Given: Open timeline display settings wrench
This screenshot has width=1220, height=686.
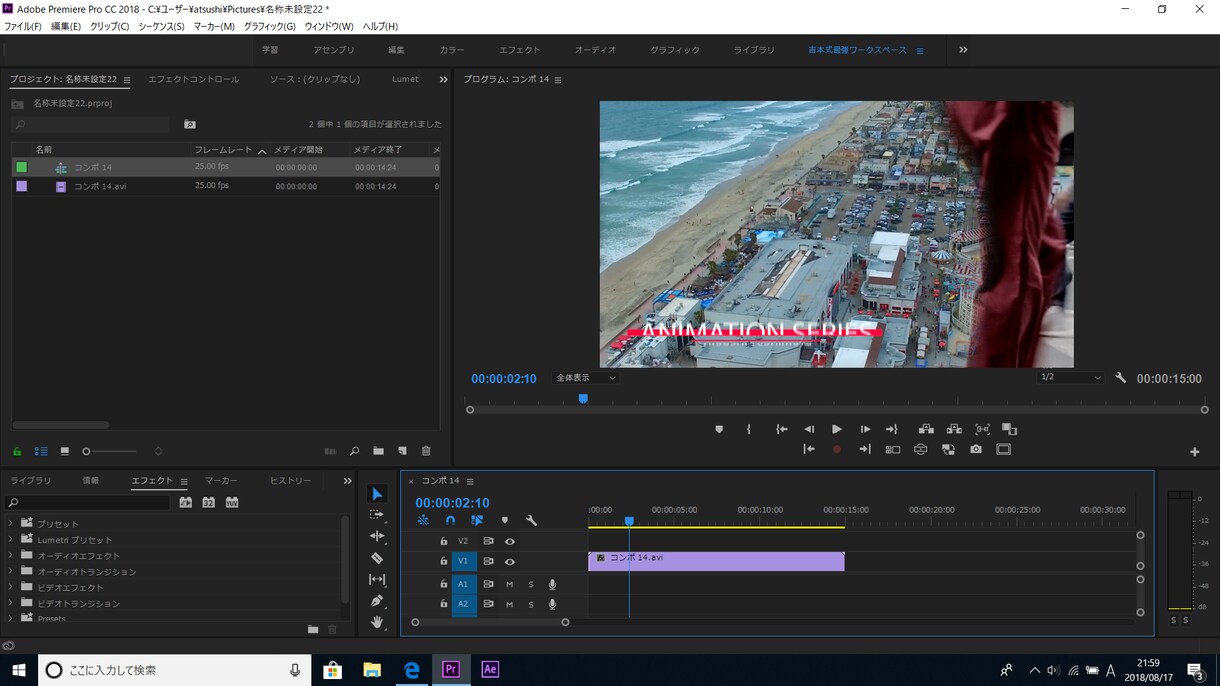Looking at the screenshot, I should [532, 521].
